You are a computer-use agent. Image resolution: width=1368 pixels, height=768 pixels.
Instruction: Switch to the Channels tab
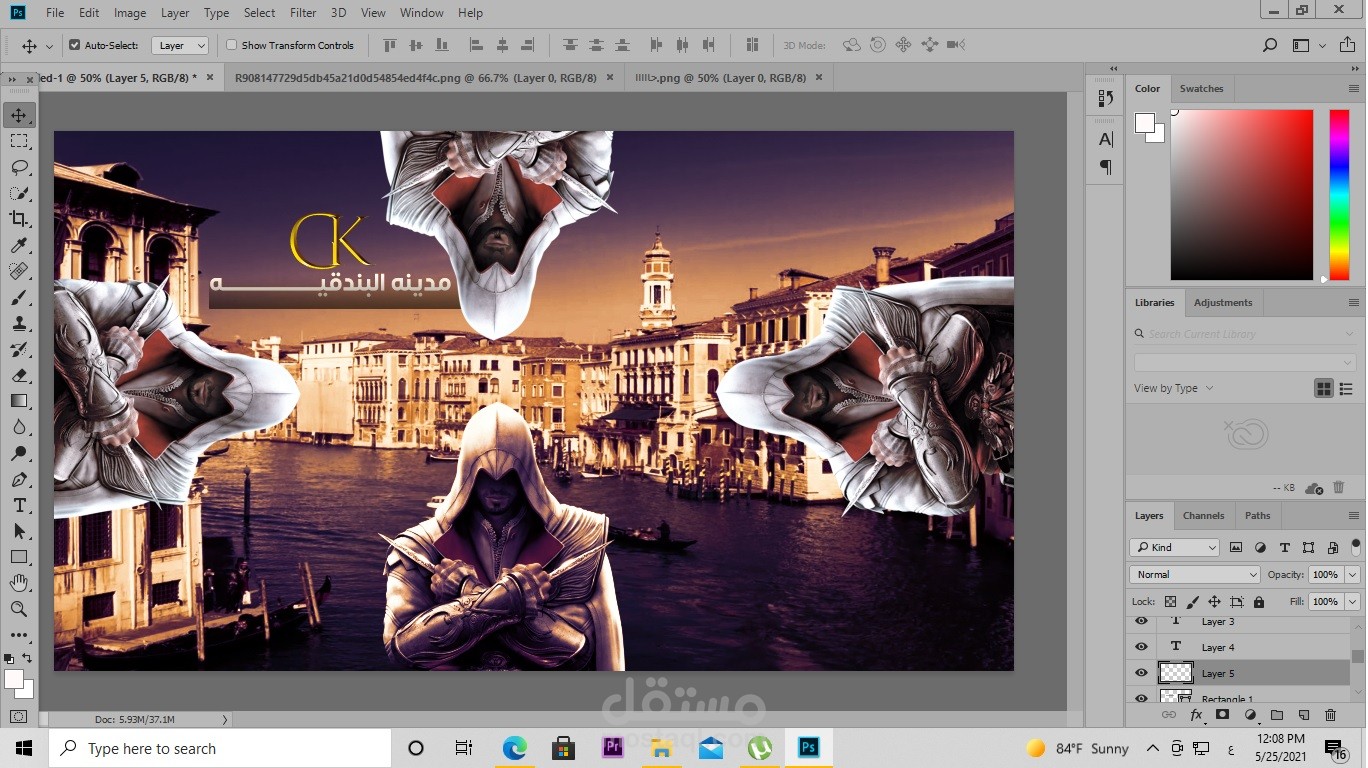click(1203, 516)
